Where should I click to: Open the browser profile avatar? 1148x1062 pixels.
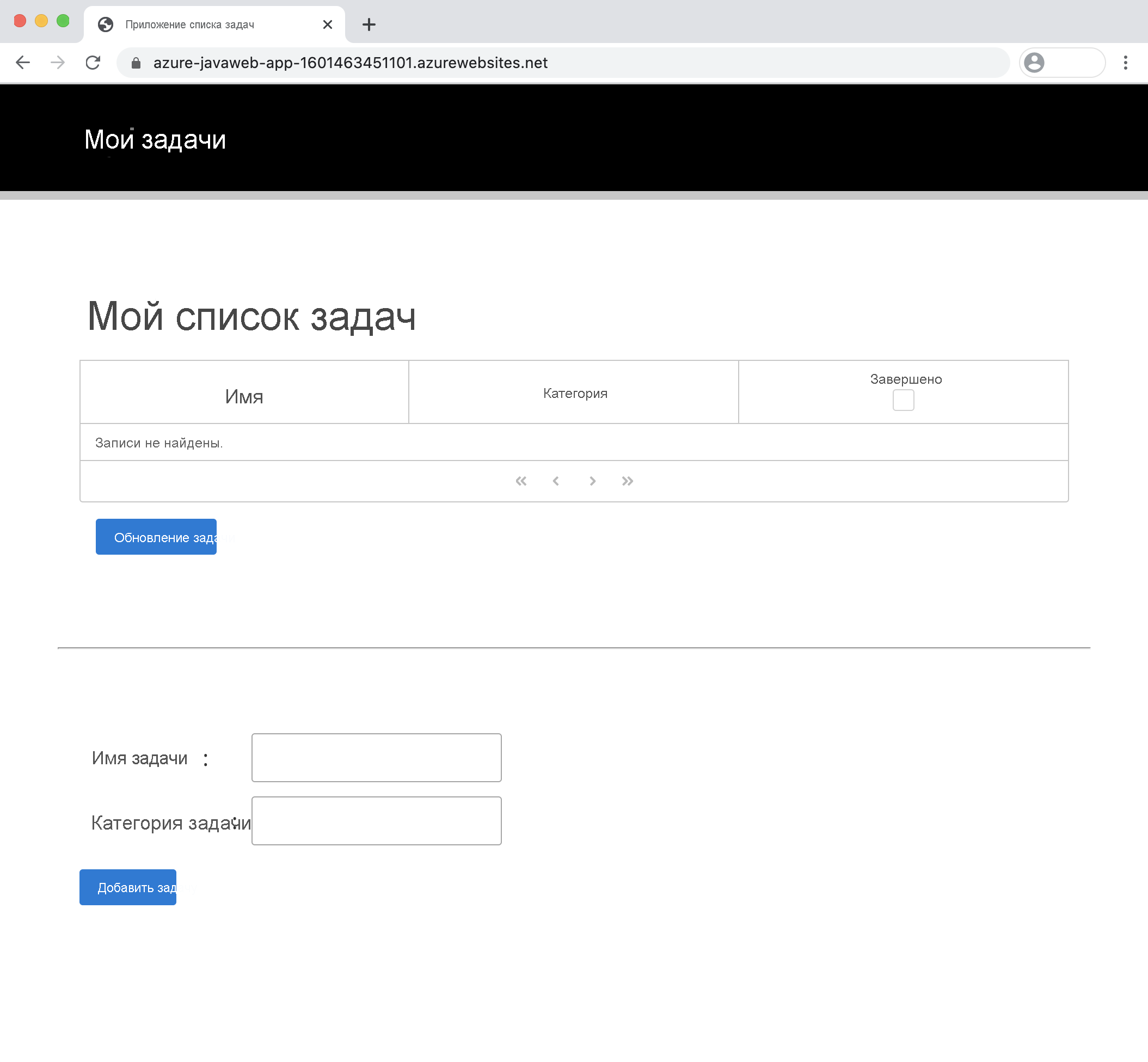1034,62
